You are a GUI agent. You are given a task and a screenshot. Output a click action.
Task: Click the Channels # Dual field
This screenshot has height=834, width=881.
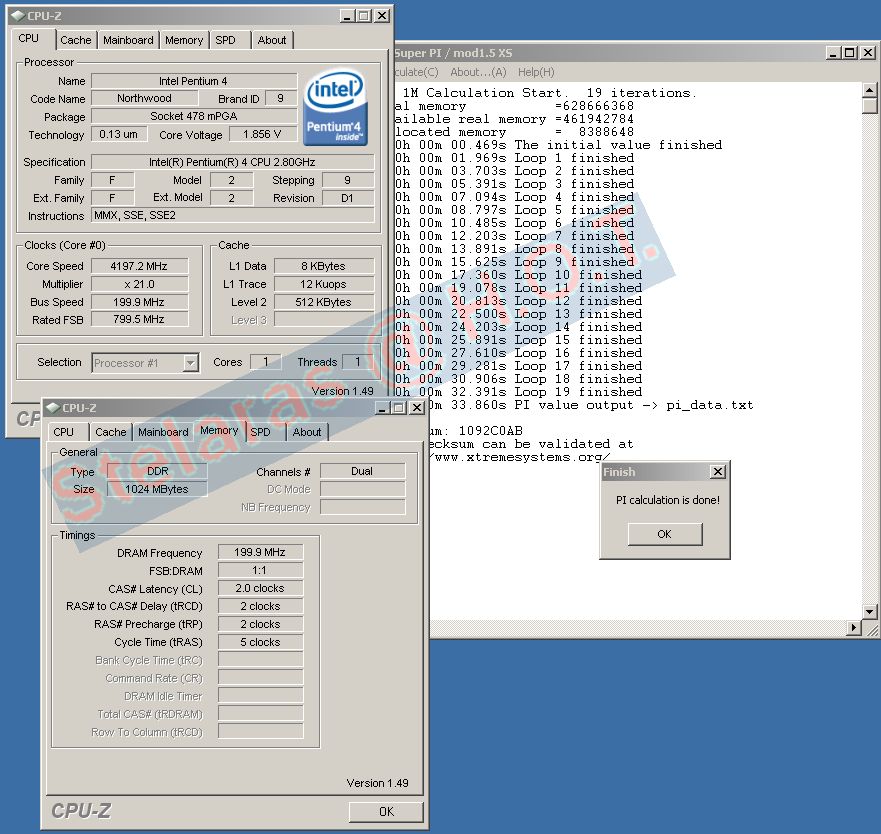(362, 471)
